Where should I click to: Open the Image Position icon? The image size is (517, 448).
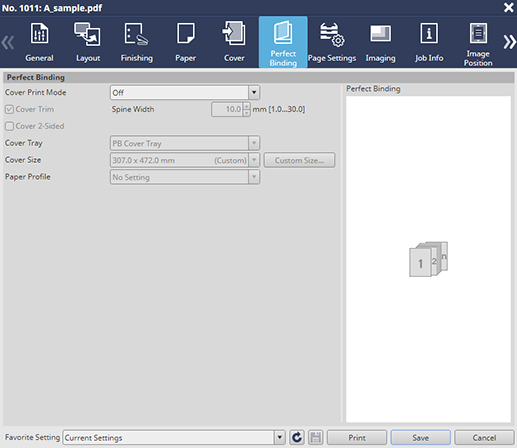pos(478,33)
